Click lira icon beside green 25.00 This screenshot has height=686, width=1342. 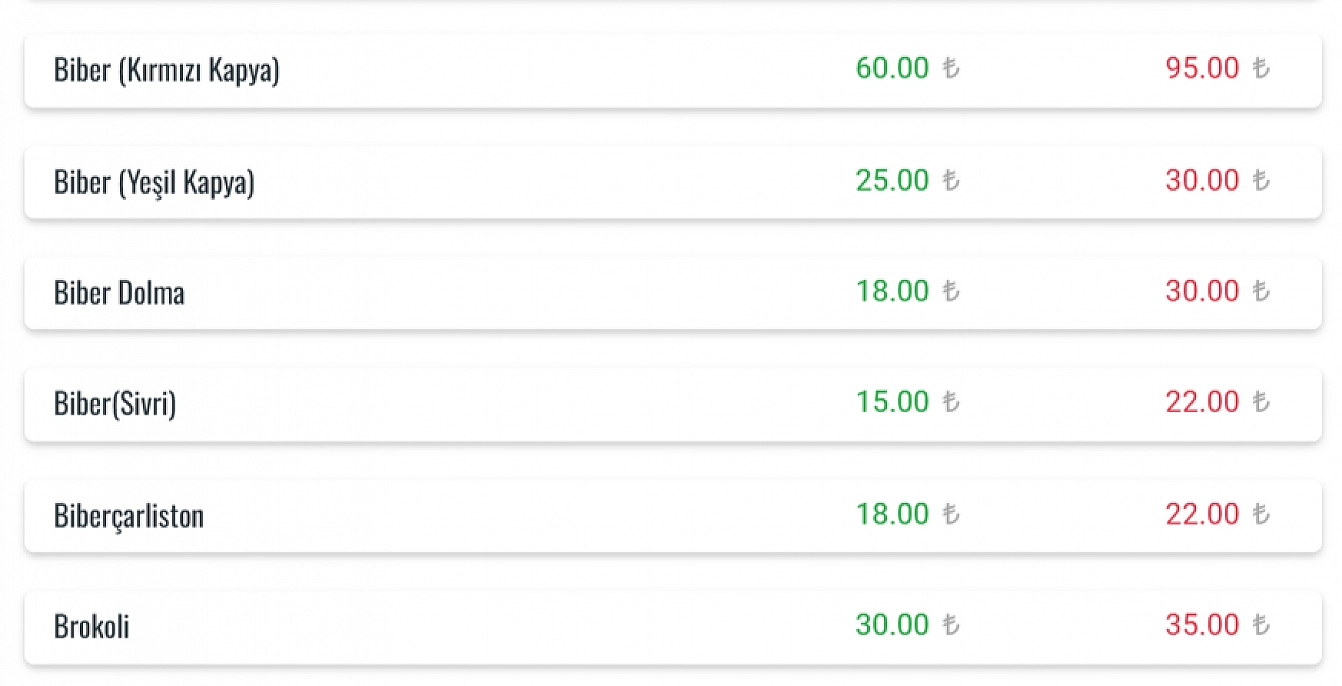click(x=950, y=181)
